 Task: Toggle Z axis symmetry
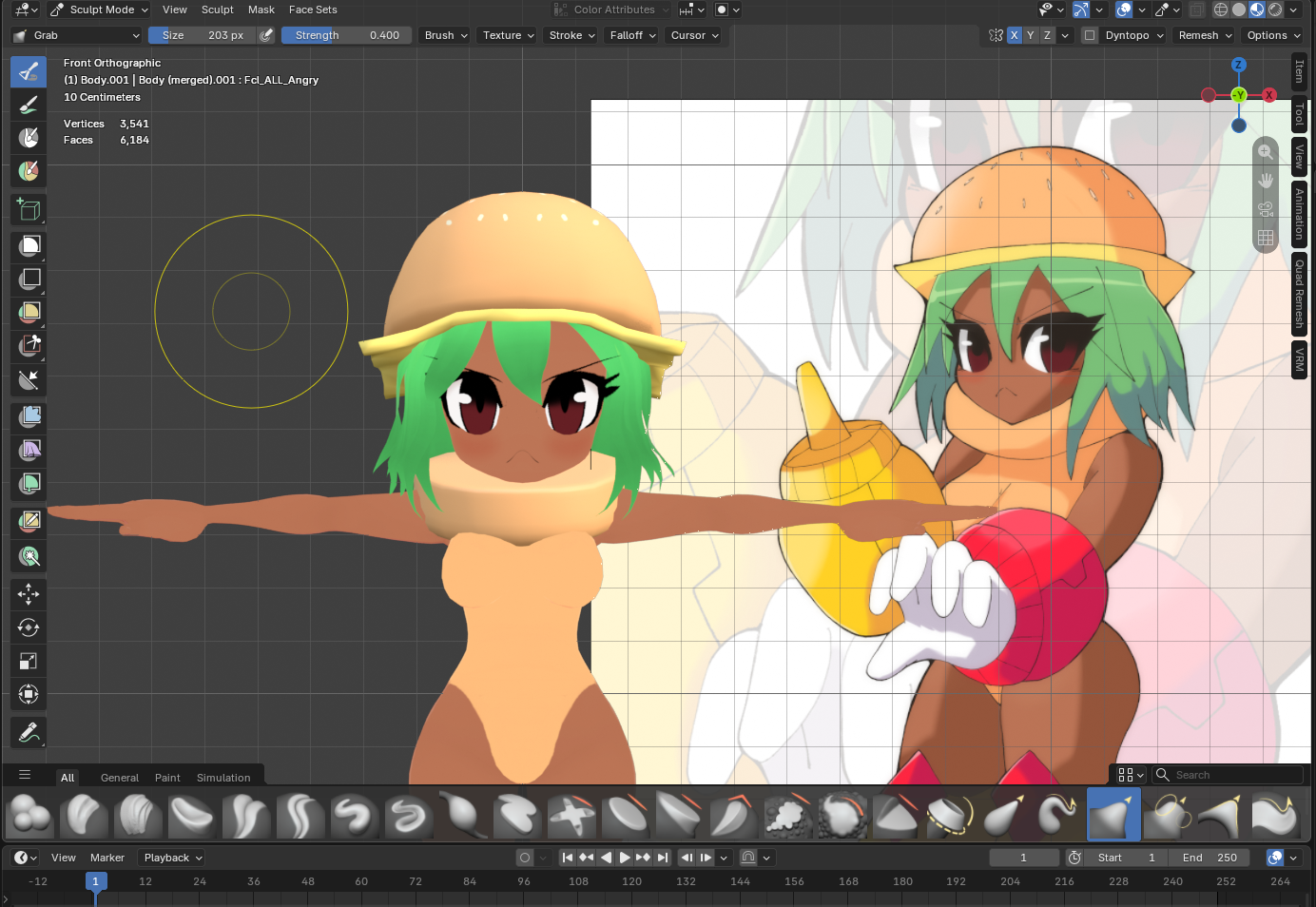[x=1047, y=35]
